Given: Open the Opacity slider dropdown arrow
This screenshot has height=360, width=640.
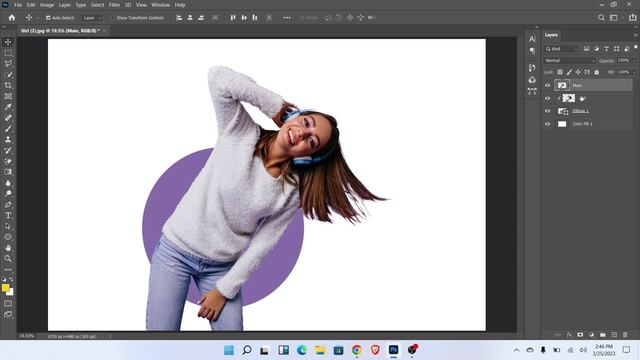Looking at the screenshot, I should tap(633, 60).
